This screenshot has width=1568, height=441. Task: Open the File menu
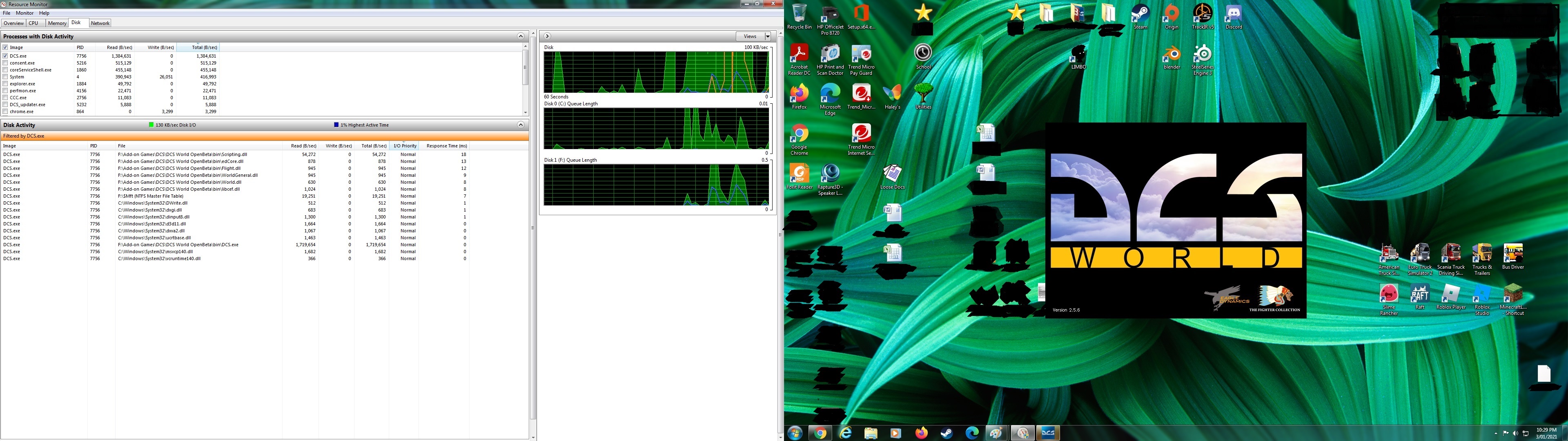(7, 13)
